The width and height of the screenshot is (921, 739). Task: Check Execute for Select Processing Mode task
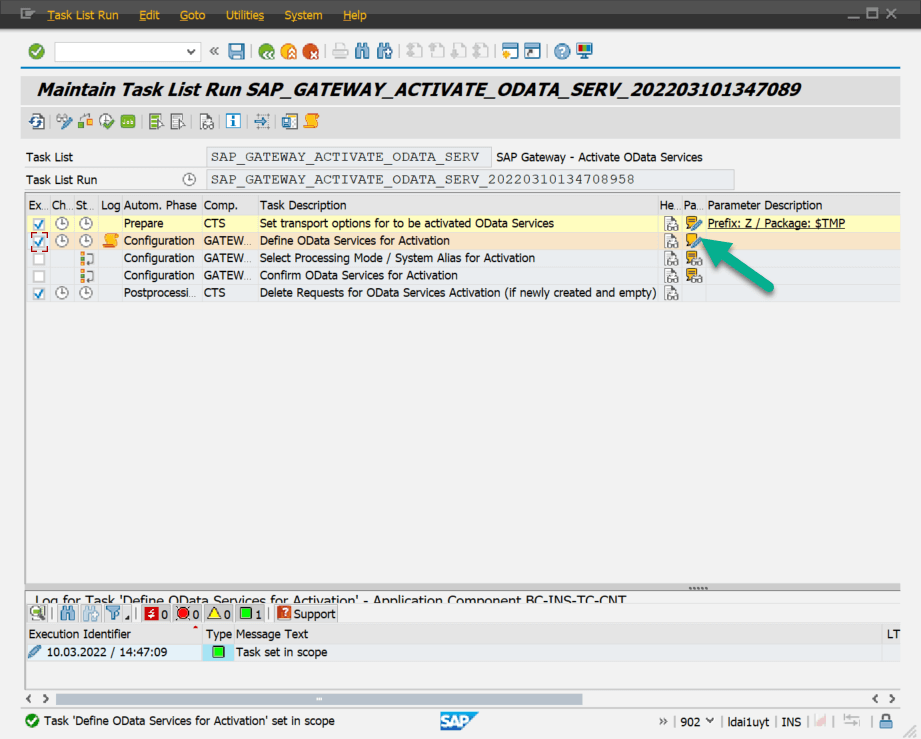pyautogui.click(x=39, y=258)
